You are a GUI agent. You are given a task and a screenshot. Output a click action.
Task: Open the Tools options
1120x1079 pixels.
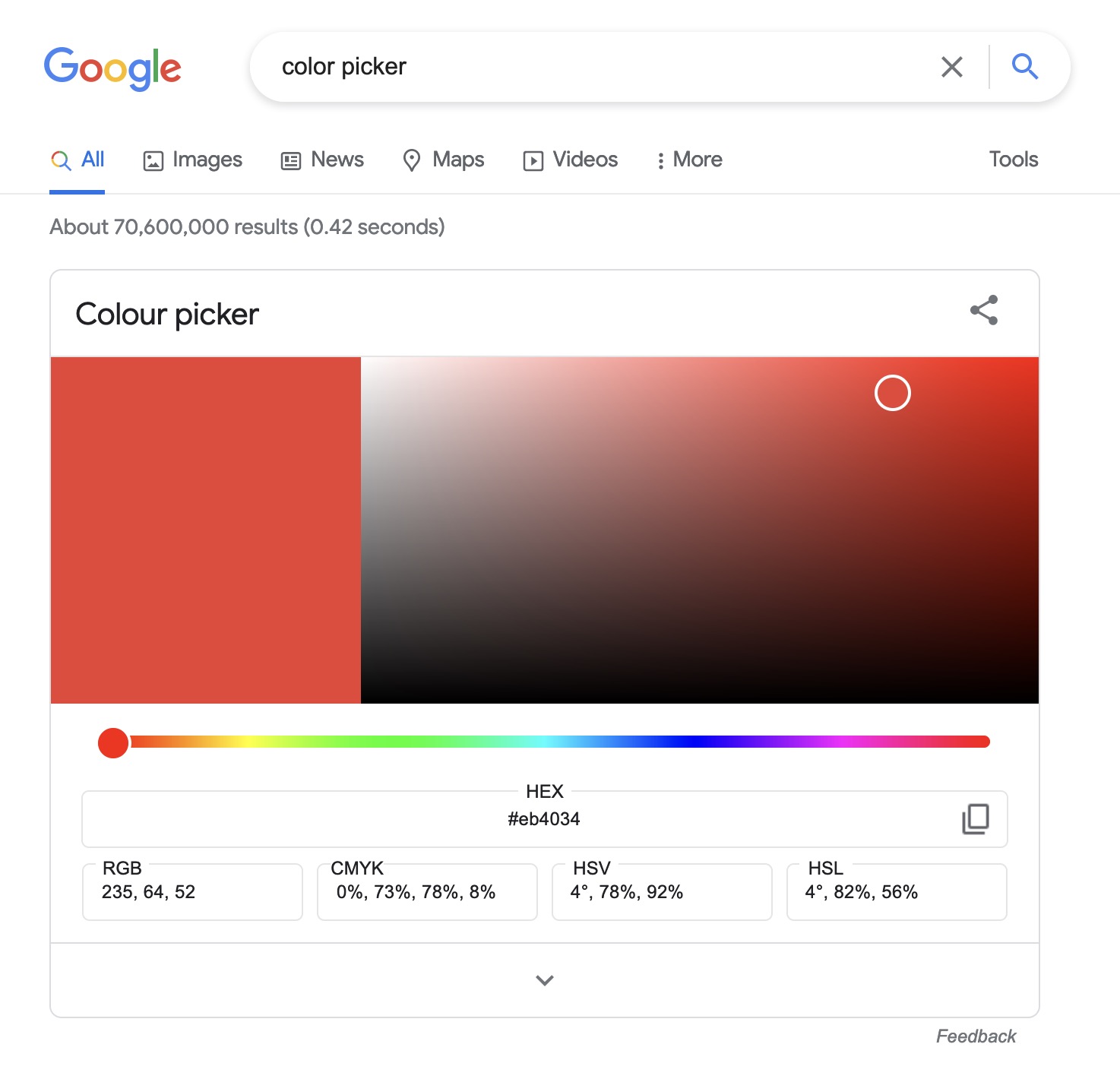1013,159
